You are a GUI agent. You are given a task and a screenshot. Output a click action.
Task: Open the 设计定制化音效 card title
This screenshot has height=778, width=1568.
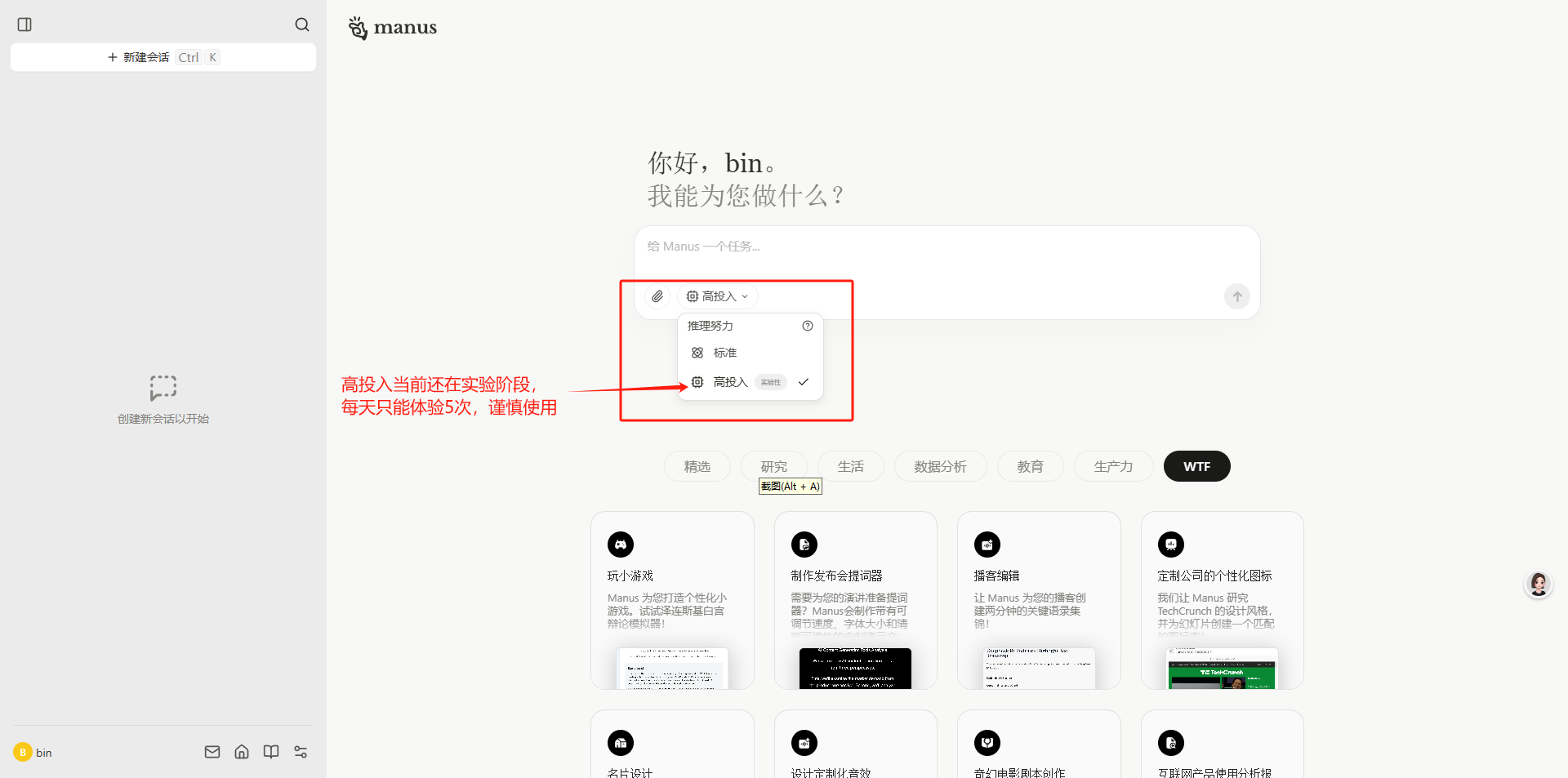pos(831,772)
